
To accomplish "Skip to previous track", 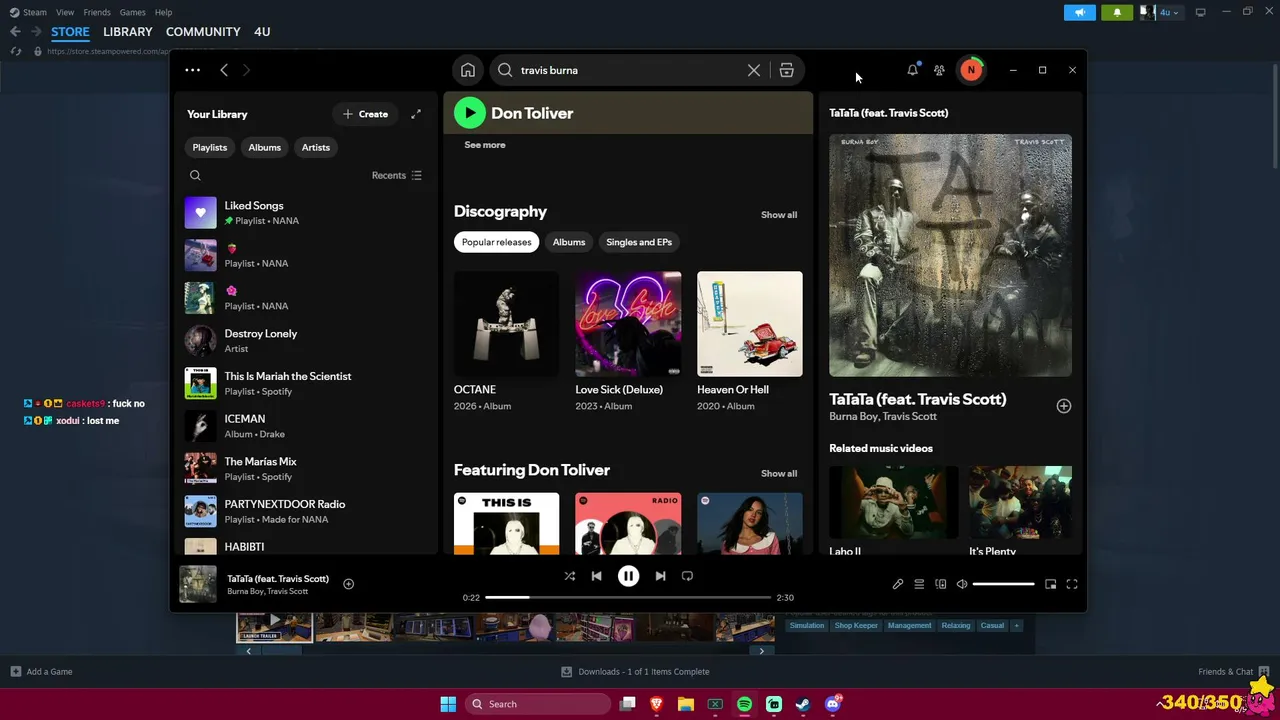I will pos(596,576).
